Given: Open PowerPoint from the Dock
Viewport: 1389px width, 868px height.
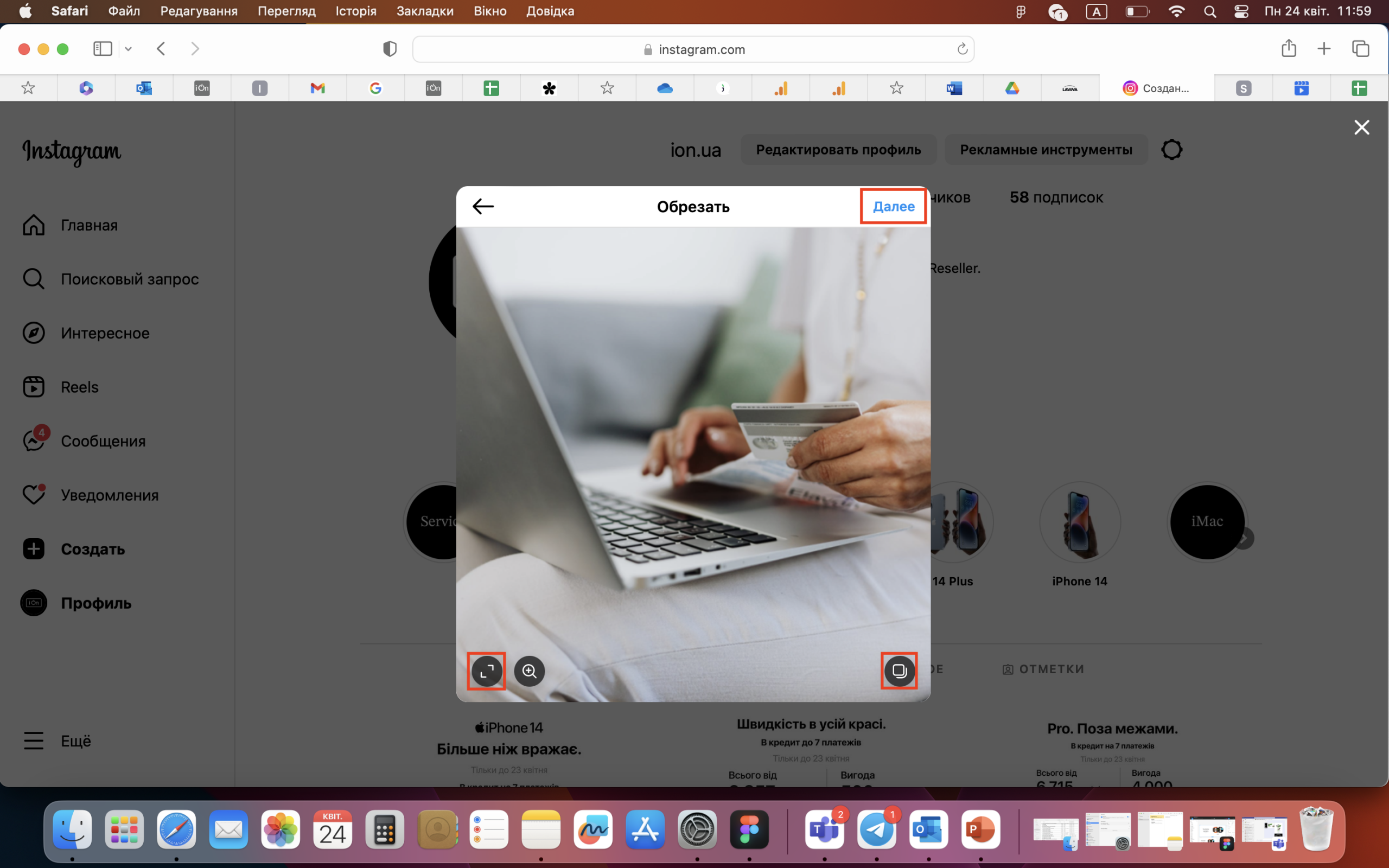Looking at the screenshot, I should (x=981, y=829).
